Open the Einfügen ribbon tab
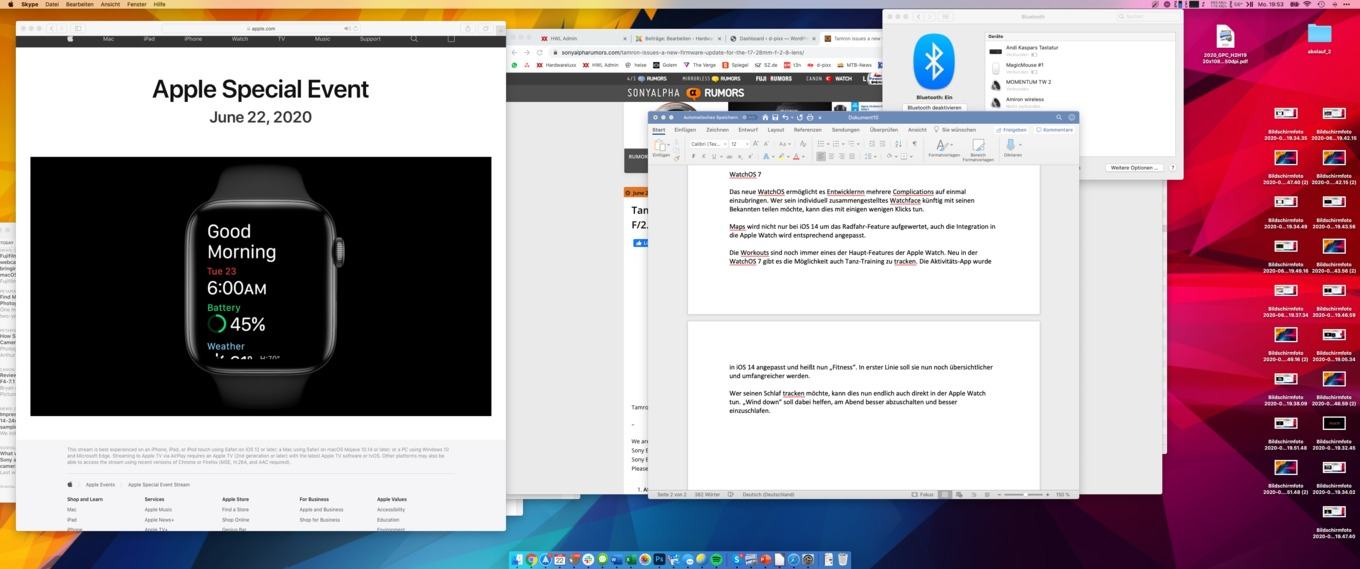1360x569 pixels. click(685, 129)
